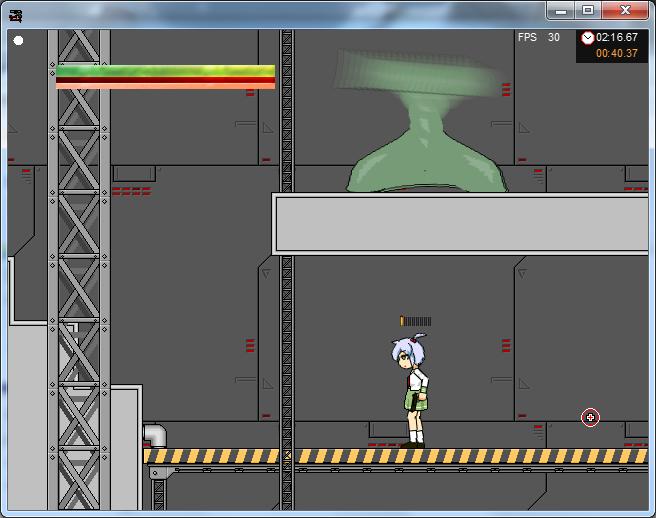Minimize the game window
Screen dimensions: 656x518
click(x=561, y=10)
